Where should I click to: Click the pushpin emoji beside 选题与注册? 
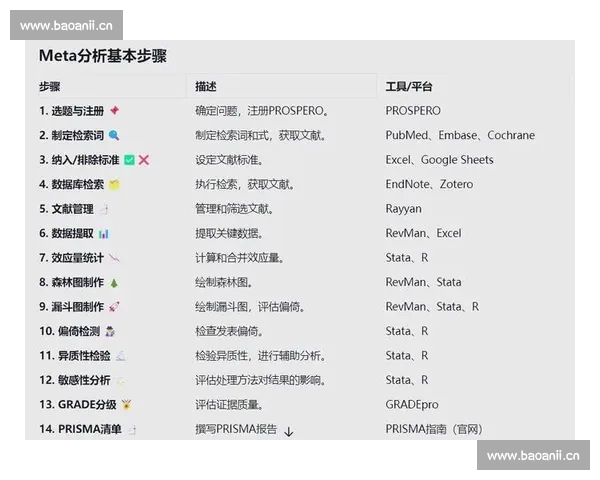click(114, 111)
